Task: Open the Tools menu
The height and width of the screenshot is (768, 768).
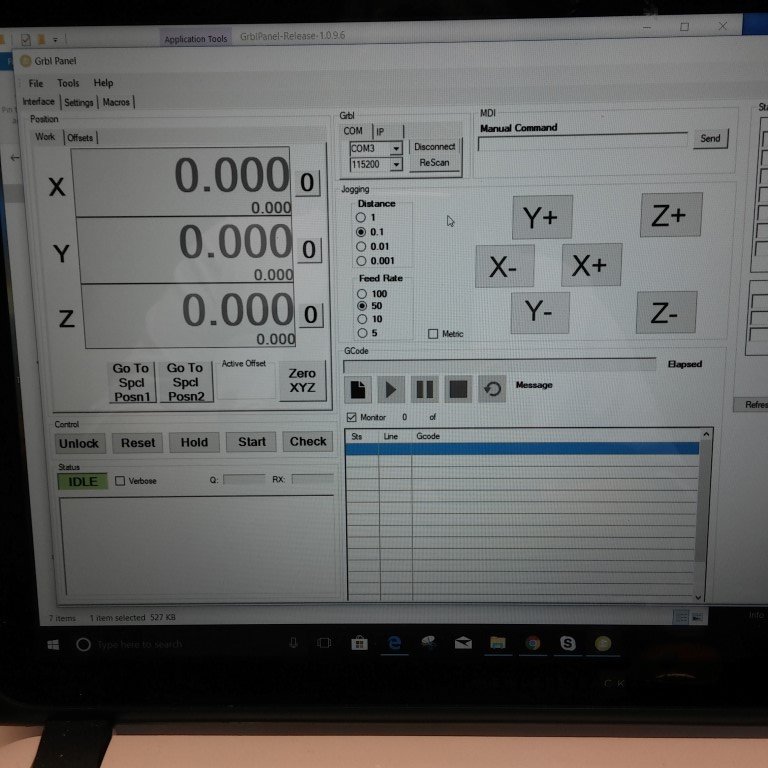Action: pyautogui.click(x=68, y=83)
